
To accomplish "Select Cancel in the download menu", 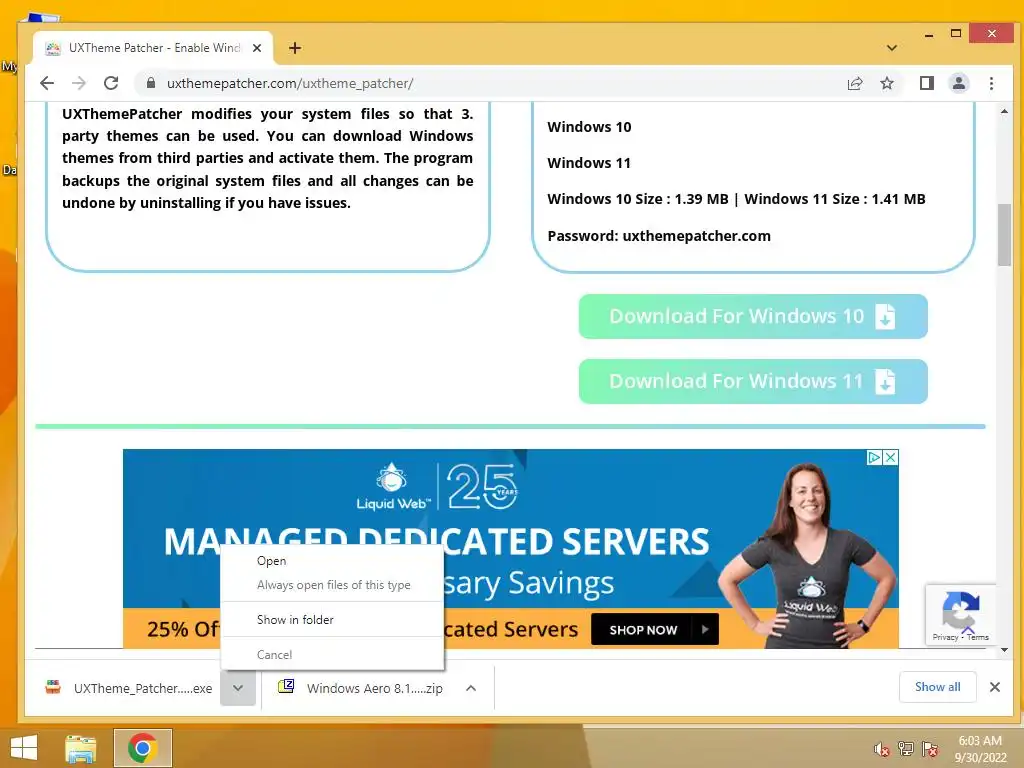I will click(x=332, y=654).
